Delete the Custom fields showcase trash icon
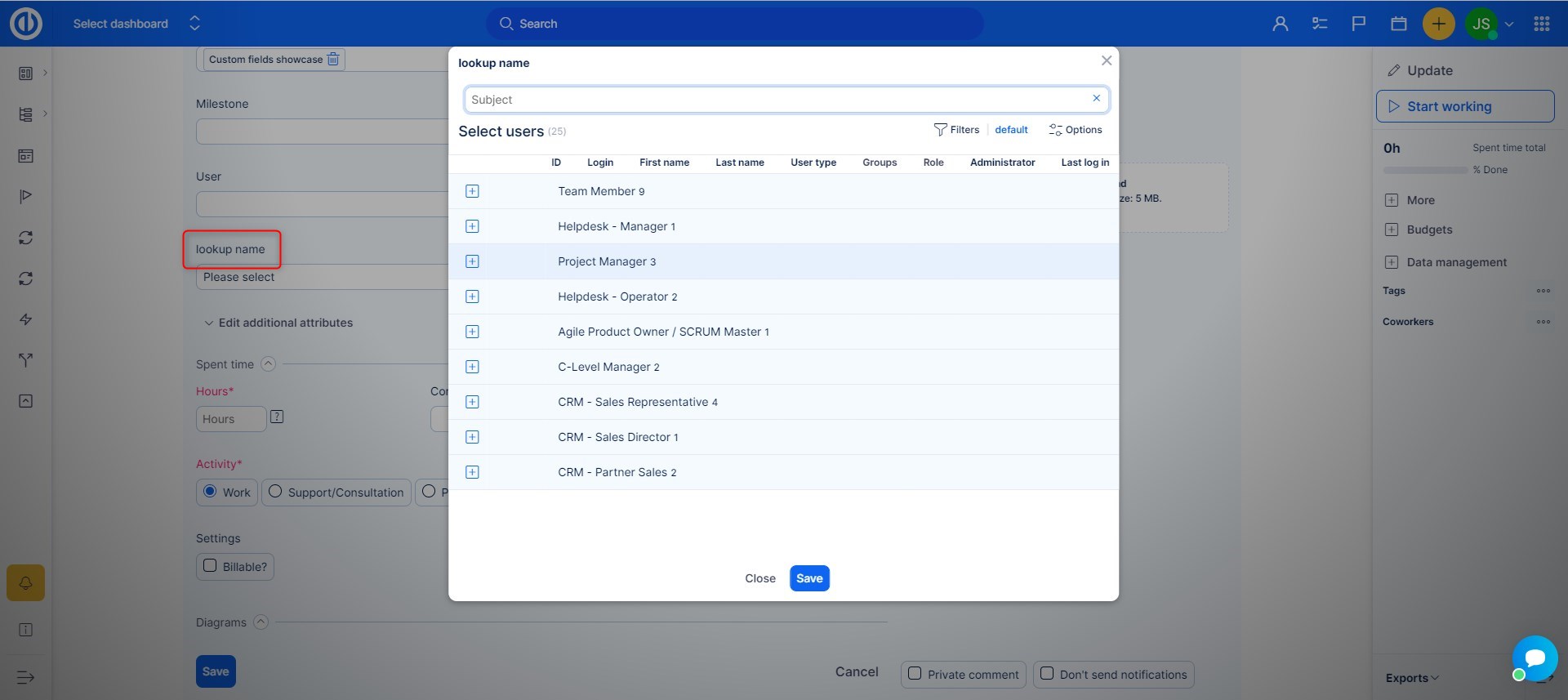Screen dimensions: 1568x700 coord(333,60)
